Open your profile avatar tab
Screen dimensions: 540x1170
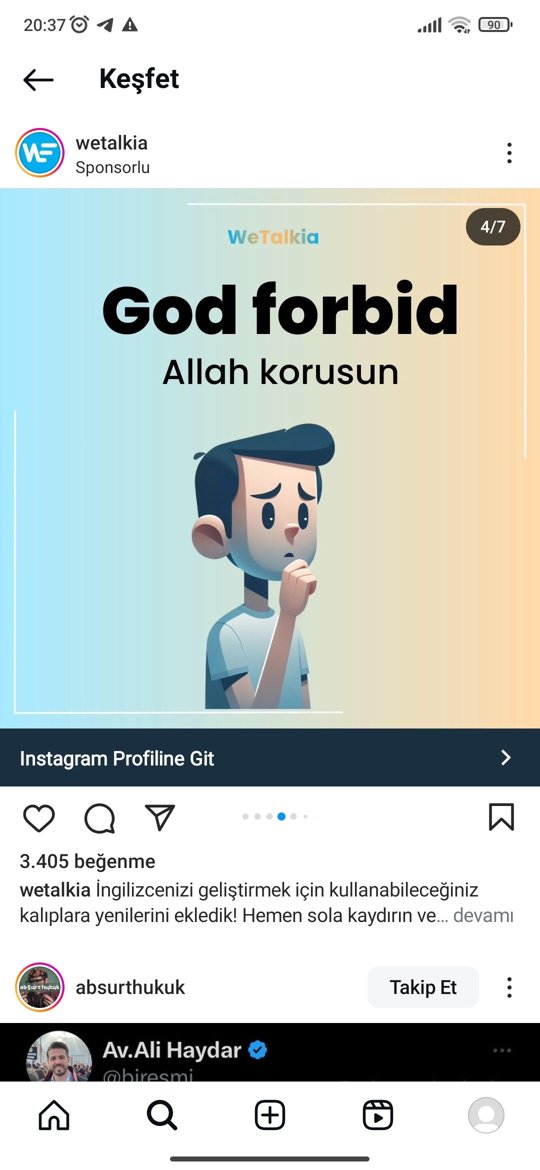(x=486, y=1116)
